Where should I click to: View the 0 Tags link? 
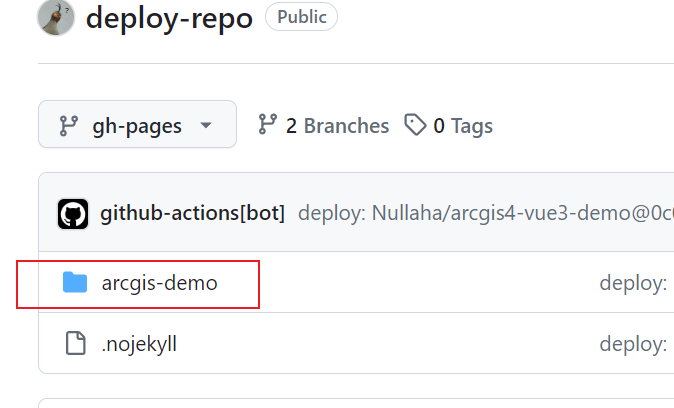[x=448, y=126]
